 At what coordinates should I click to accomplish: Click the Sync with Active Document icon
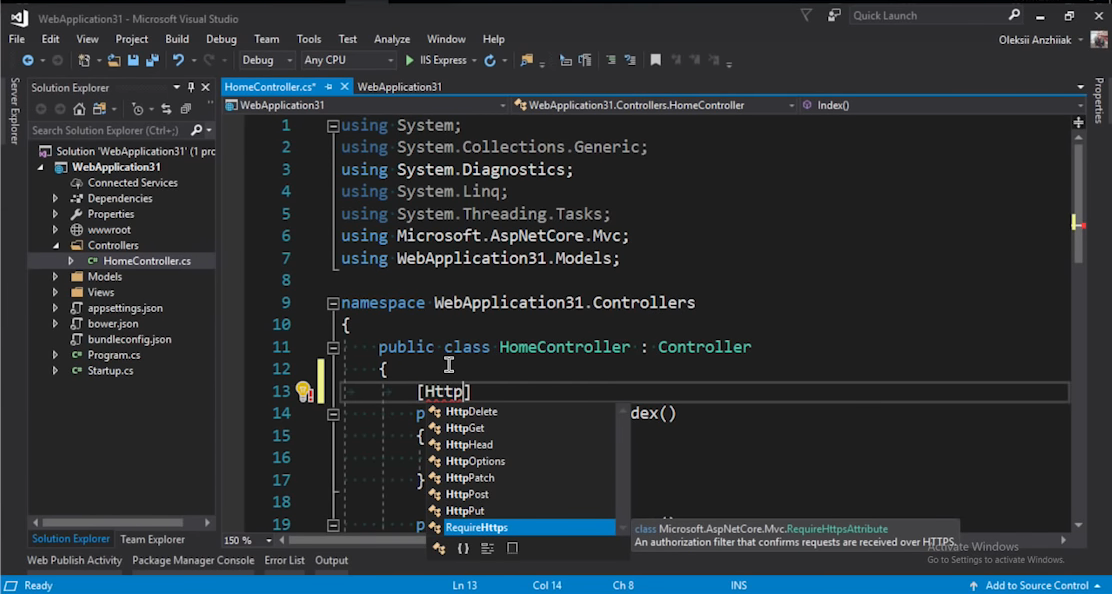(166, 109)
